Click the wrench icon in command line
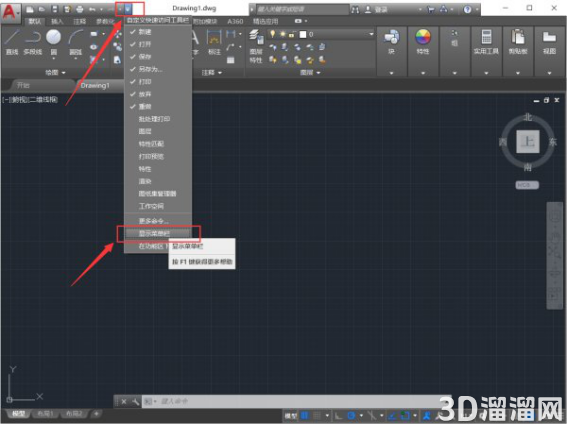Screen dimensions: 567x425 [136, 401]
